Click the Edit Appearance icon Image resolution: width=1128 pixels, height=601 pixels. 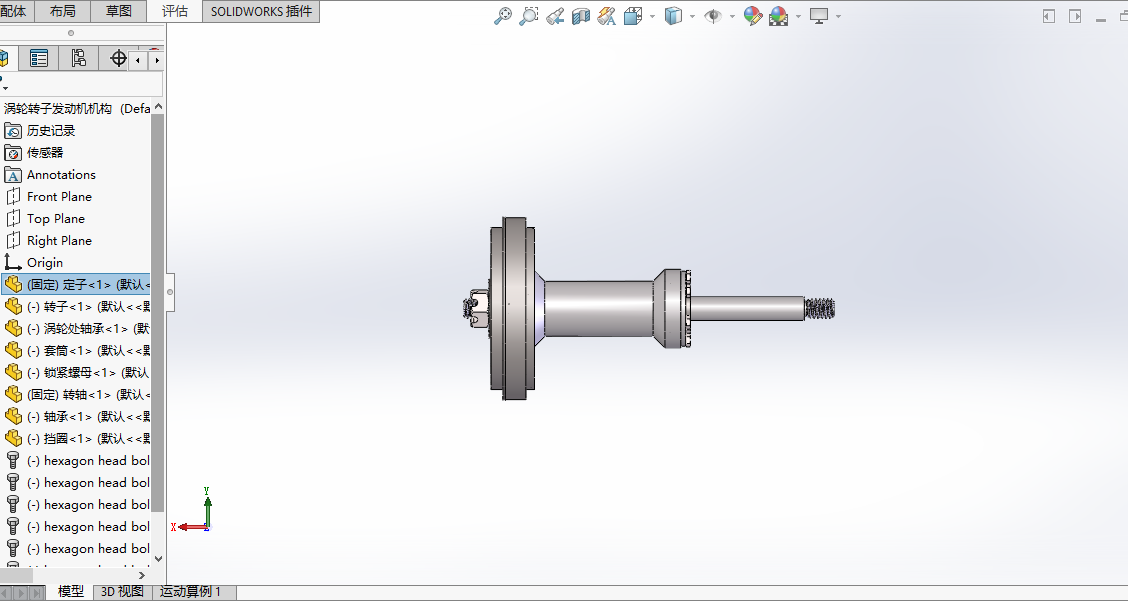pos(752,16)
